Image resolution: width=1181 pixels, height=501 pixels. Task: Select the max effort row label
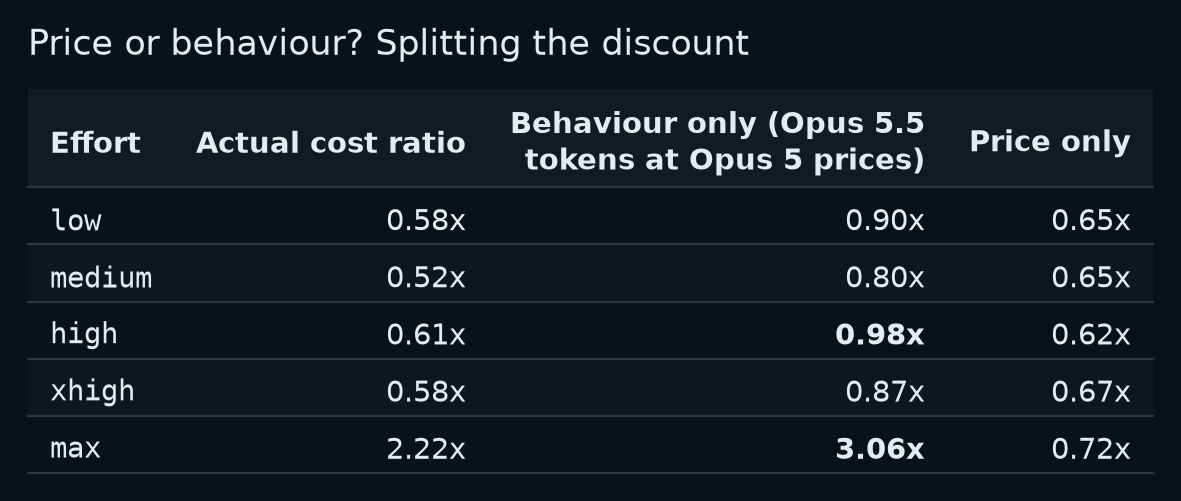click(75, 448)
